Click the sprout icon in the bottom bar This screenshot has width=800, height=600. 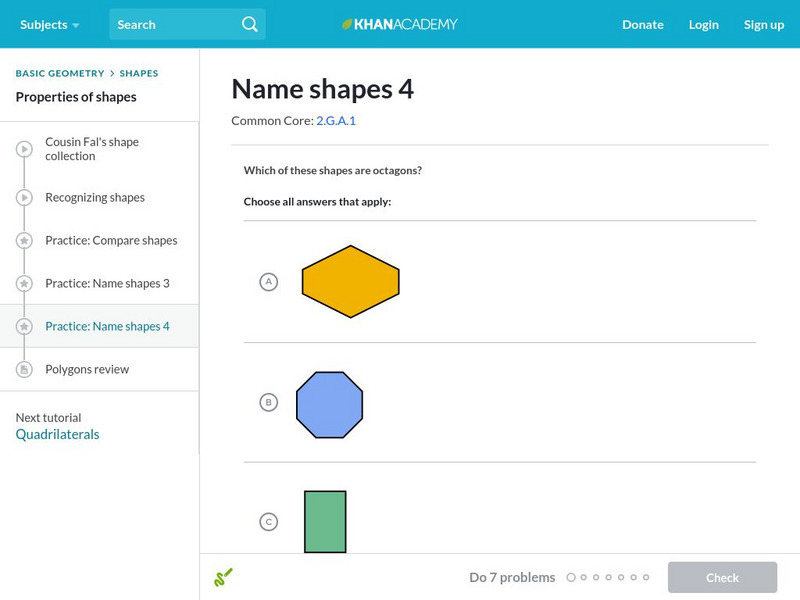(x=224, y=577)
